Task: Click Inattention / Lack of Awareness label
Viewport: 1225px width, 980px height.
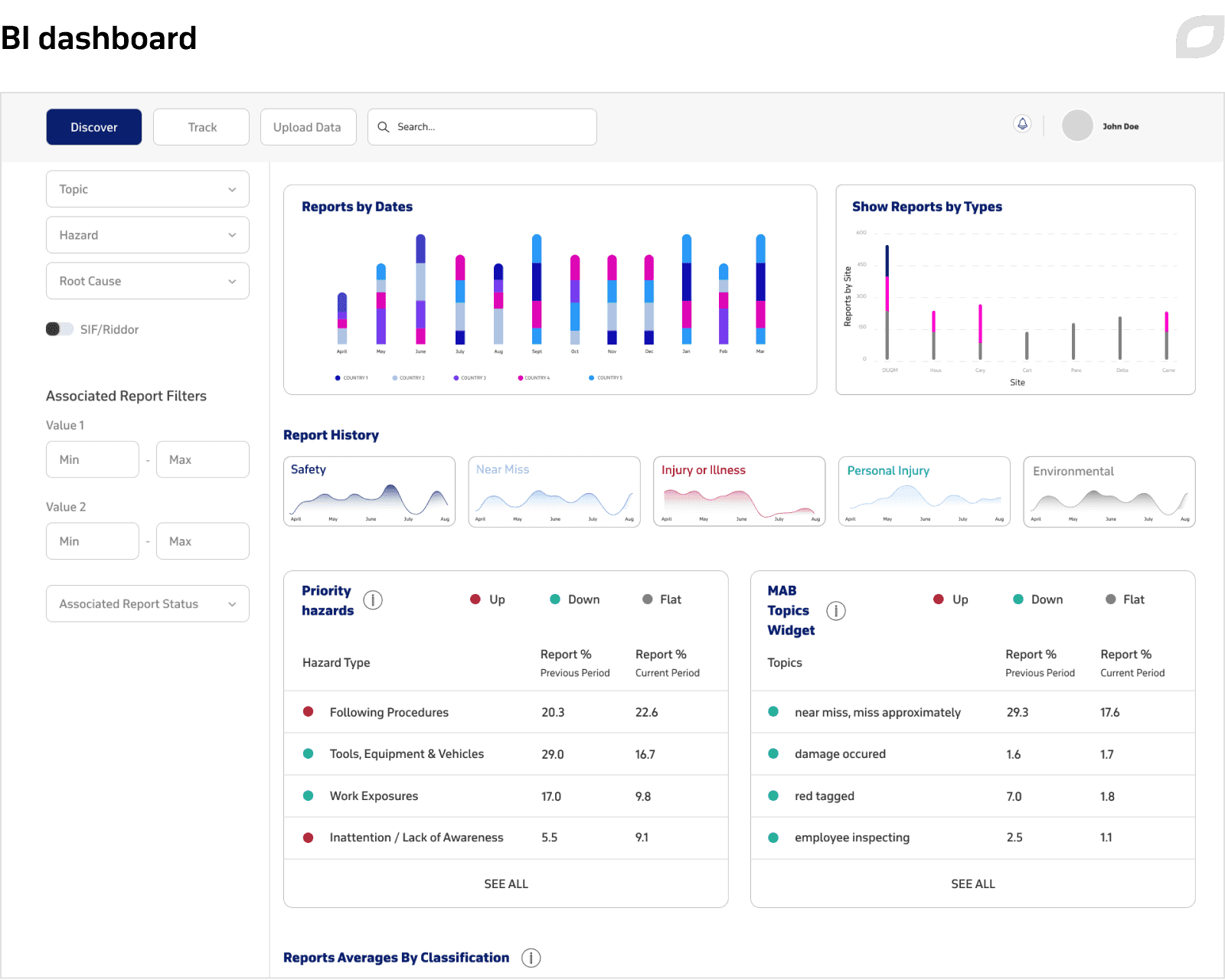Action: pos(416,838)
